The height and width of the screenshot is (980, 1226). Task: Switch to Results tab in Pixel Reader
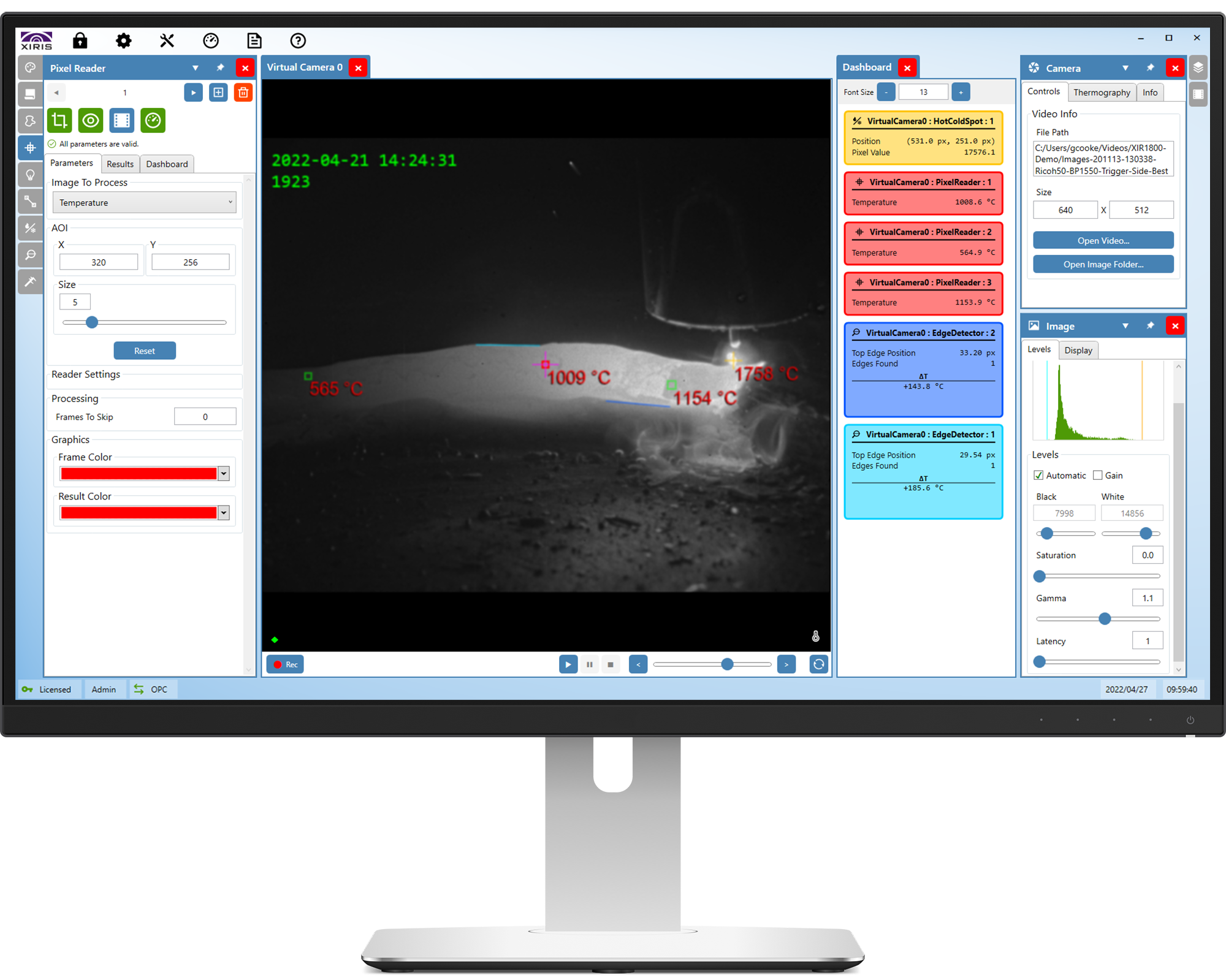[x=121, y=164]
